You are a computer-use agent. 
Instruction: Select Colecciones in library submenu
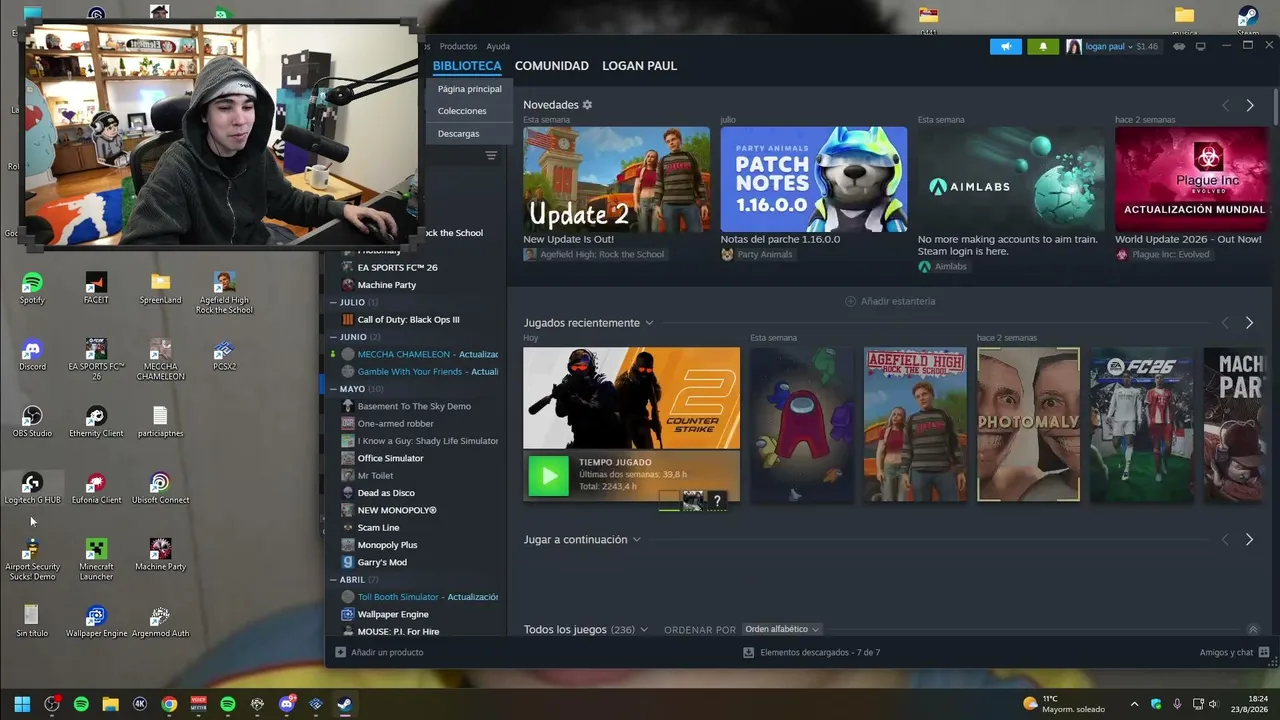point(462,111)
